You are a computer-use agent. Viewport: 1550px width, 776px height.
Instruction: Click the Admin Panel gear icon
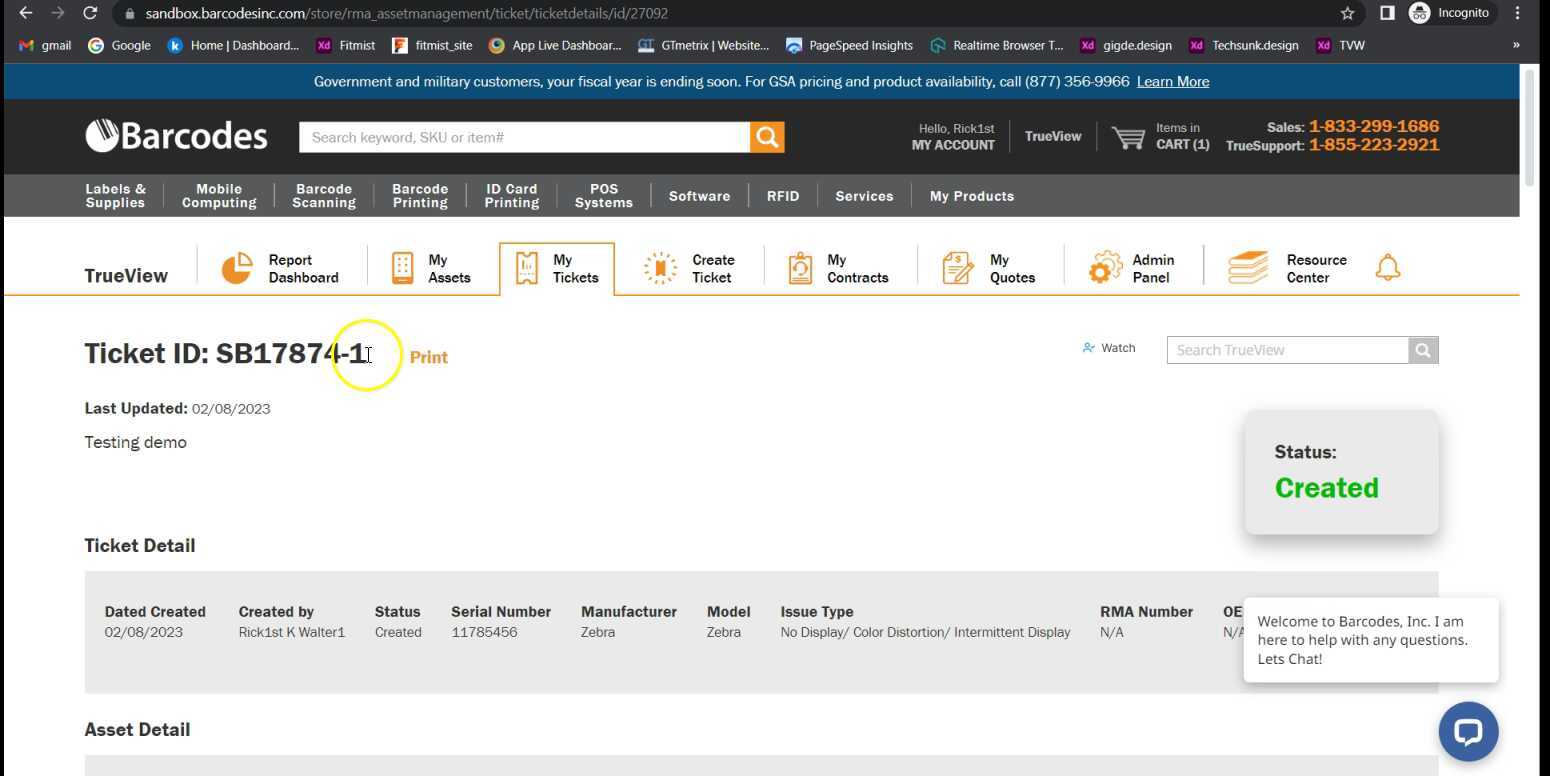1105,268
